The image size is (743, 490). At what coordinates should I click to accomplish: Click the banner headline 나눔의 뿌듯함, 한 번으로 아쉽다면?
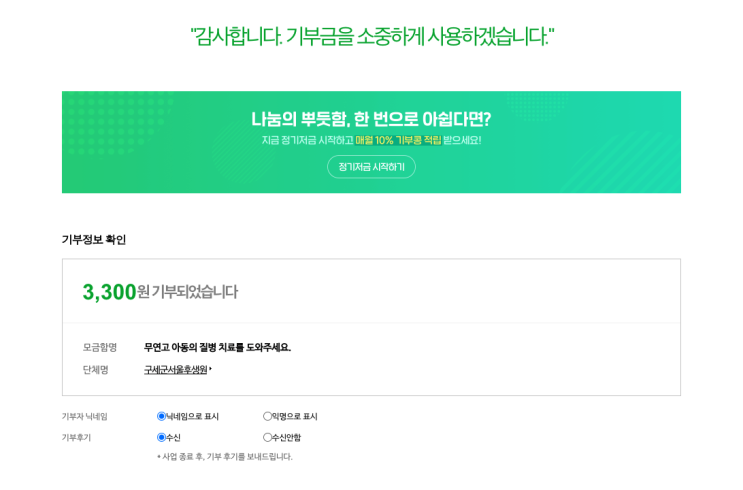[x=371, y=119]
